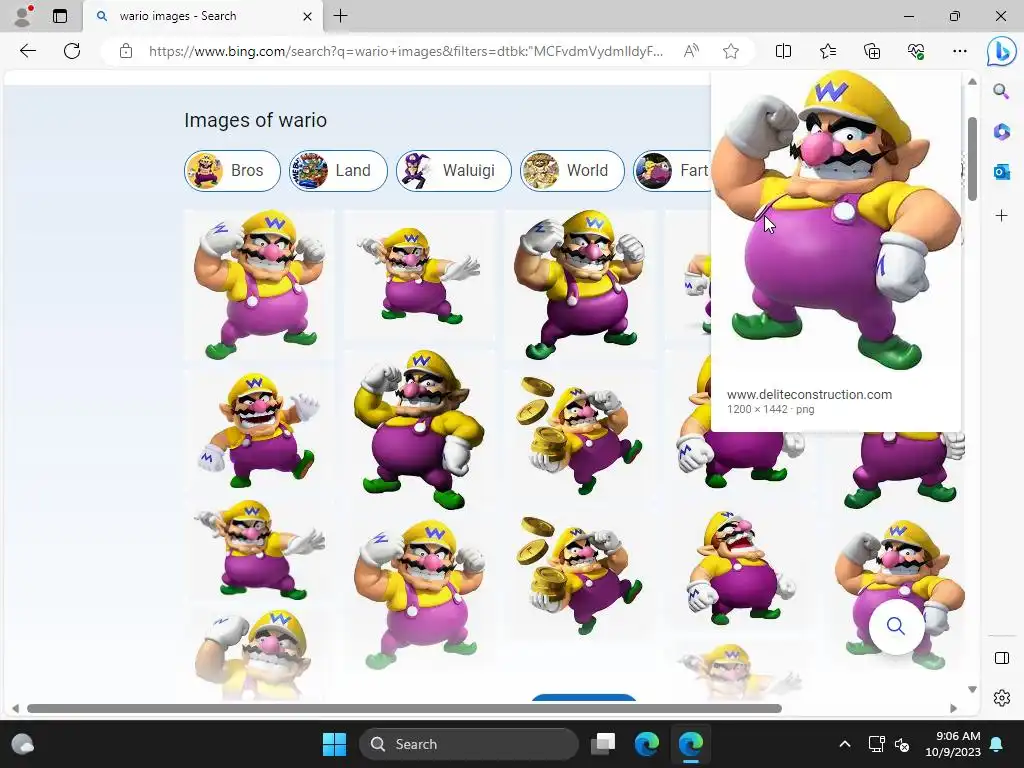The image size is (1024, 768).
Task: Filter images by Waluigi
Action: coord(453,170)
